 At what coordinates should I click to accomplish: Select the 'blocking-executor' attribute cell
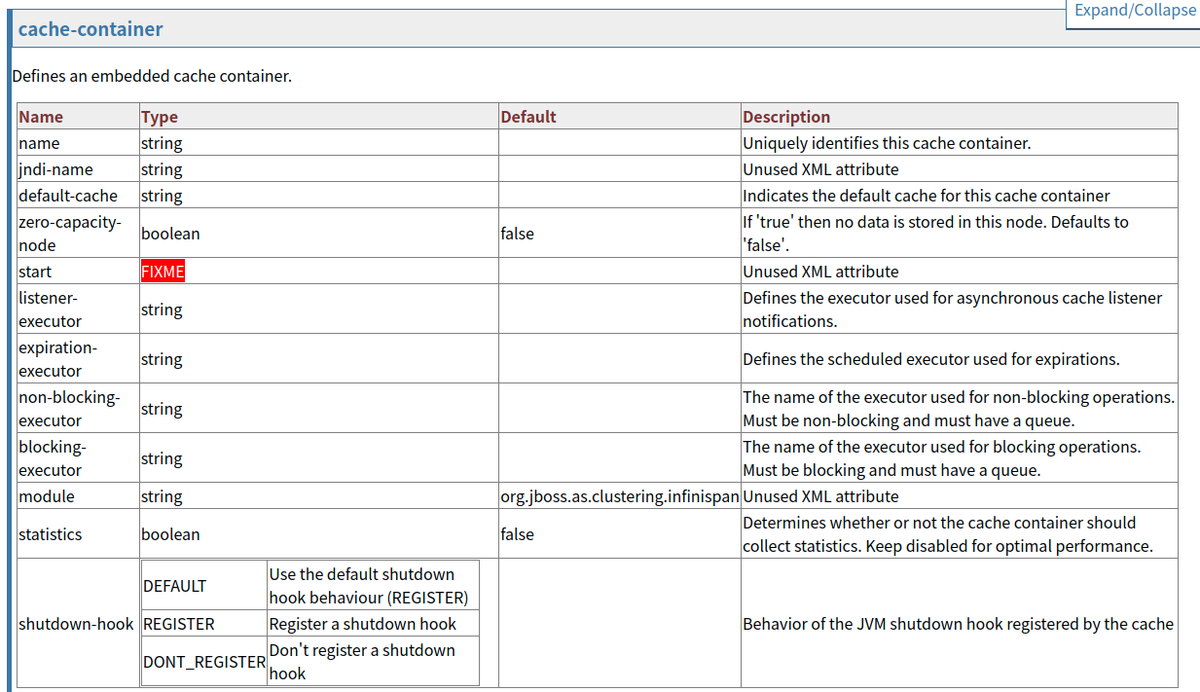point(78,458)
